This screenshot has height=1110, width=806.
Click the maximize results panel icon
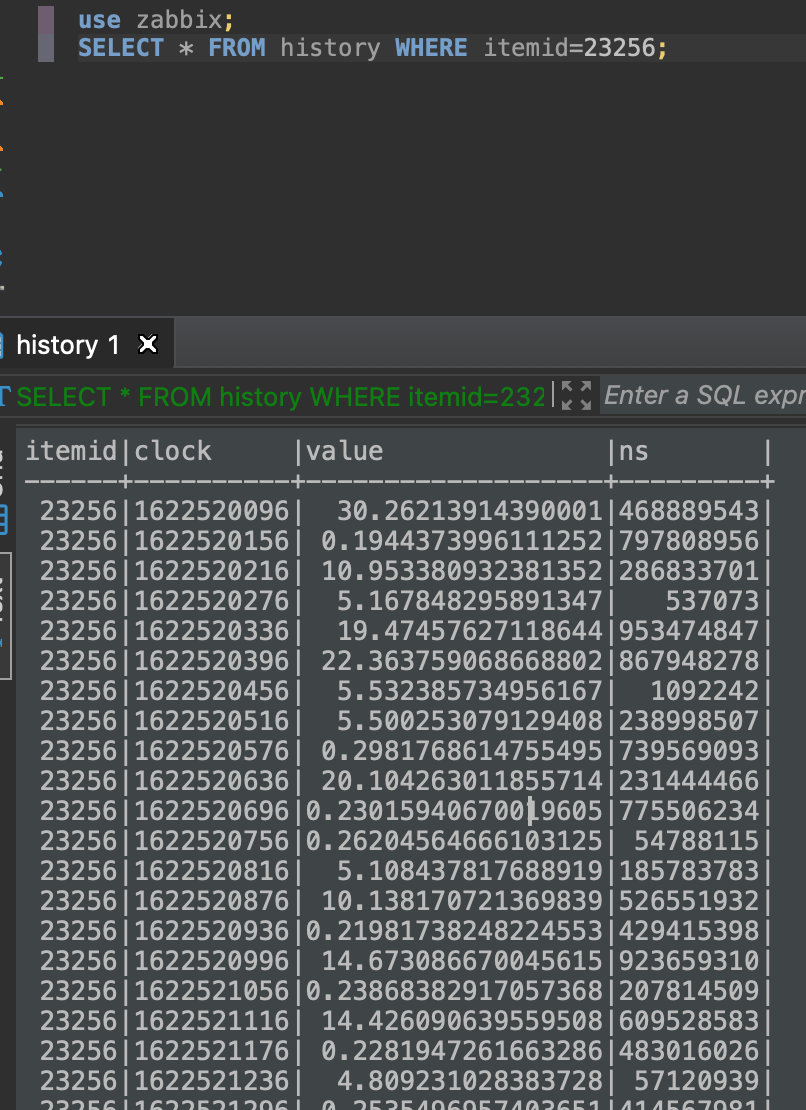[x=576, y=395]
